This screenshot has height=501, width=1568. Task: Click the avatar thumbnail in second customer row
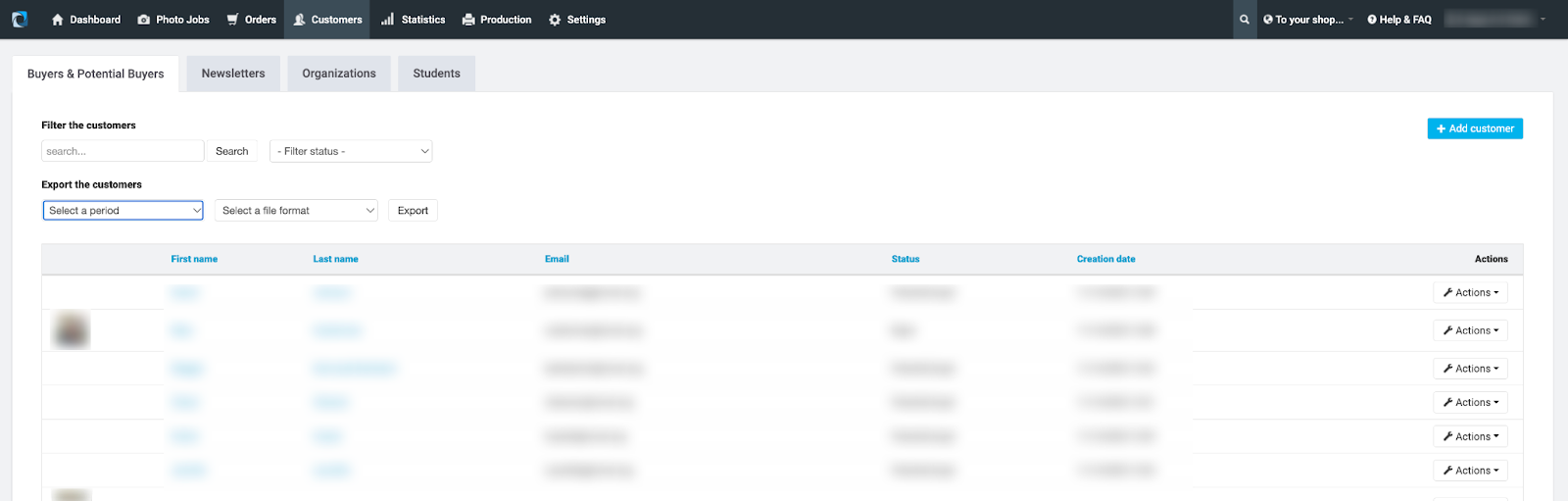click(71, 330)
